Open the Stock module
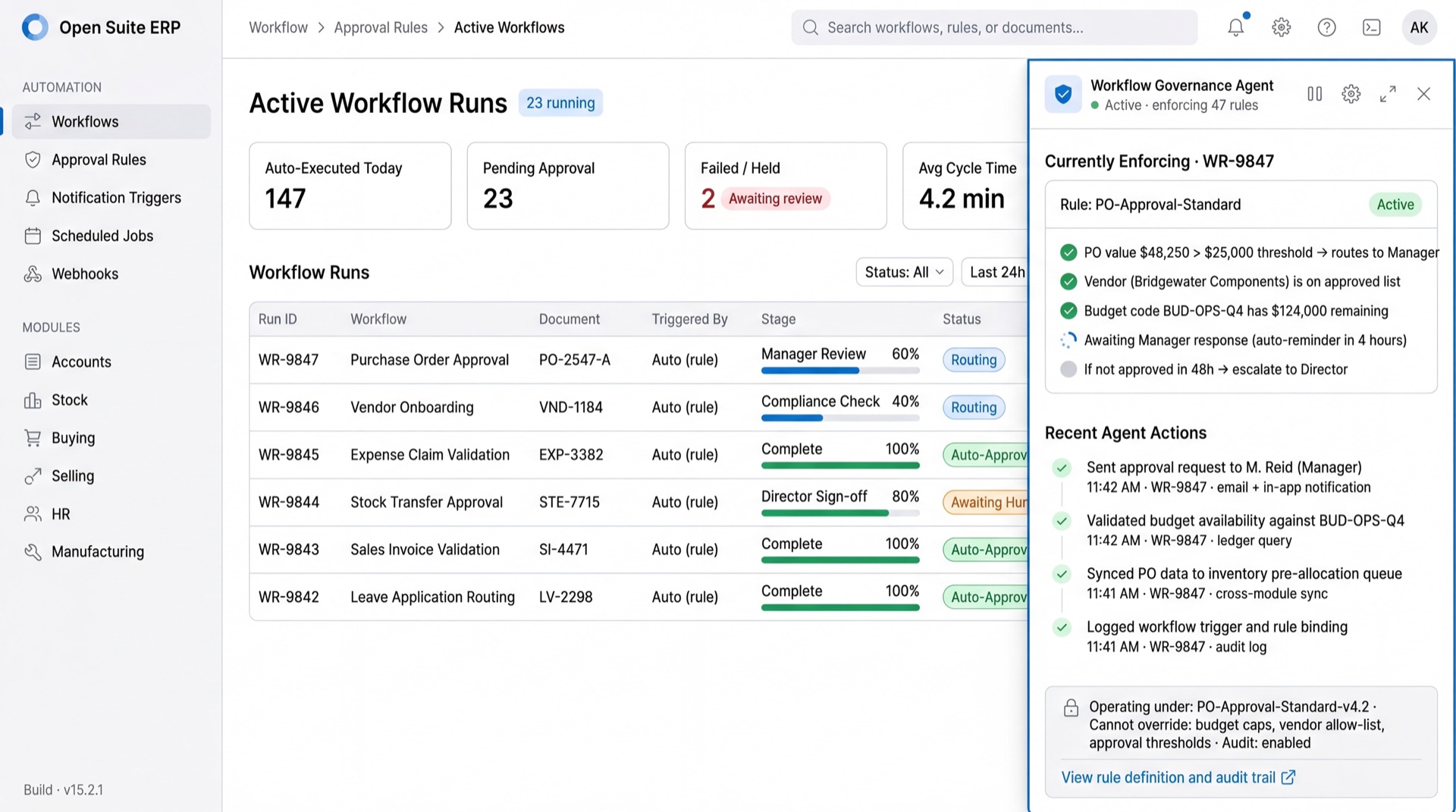 point(111,400)
